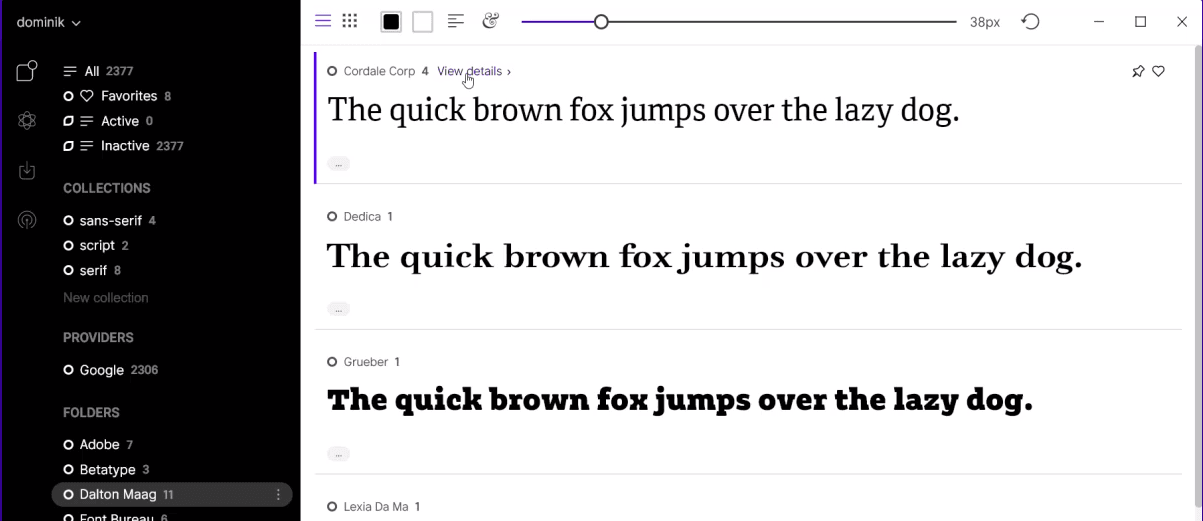Open the fonts library sidebar icon

[x=27, y=71]
